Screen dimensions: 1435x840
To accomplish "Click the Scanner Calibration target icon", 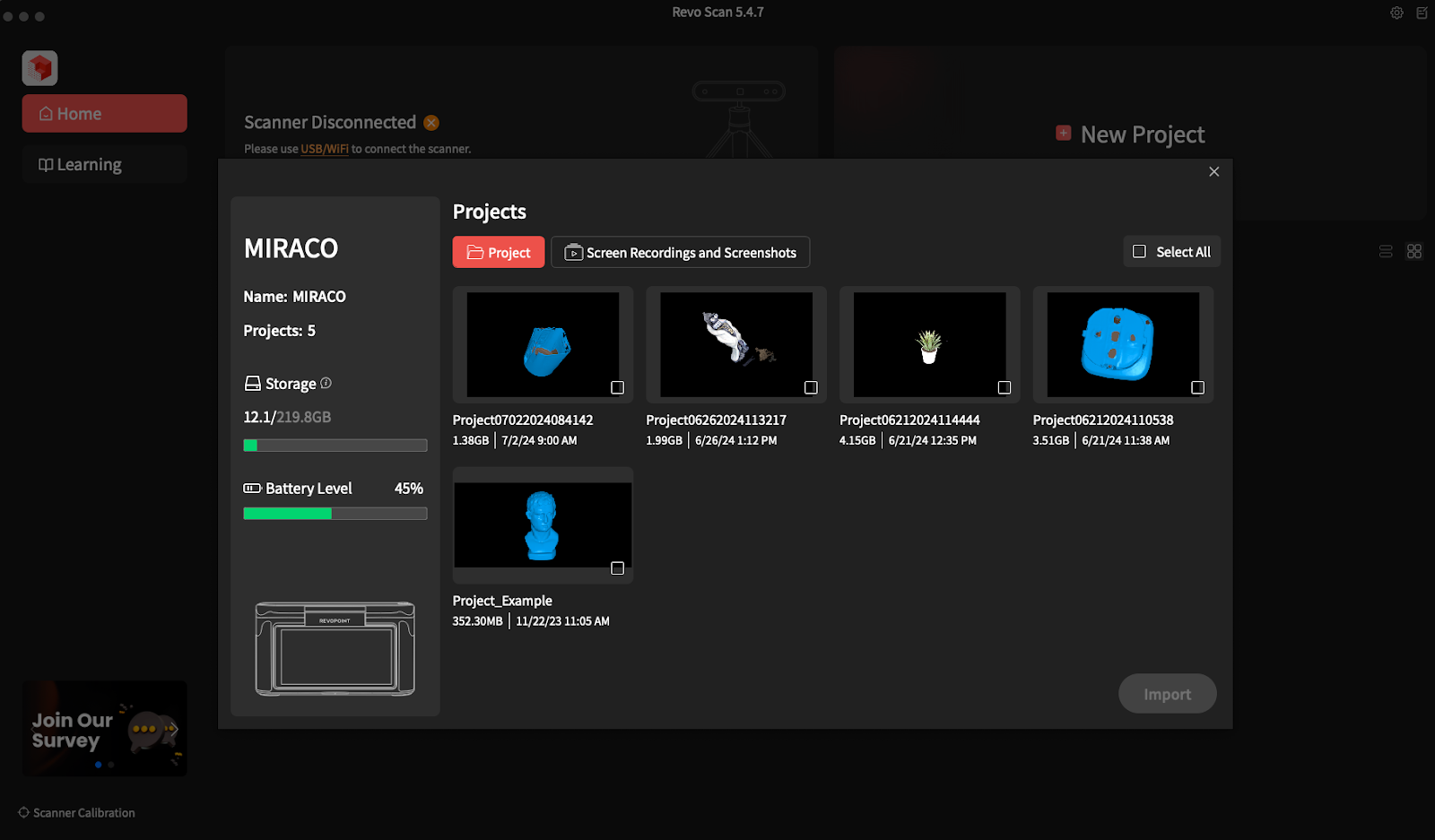I will 24,813.
